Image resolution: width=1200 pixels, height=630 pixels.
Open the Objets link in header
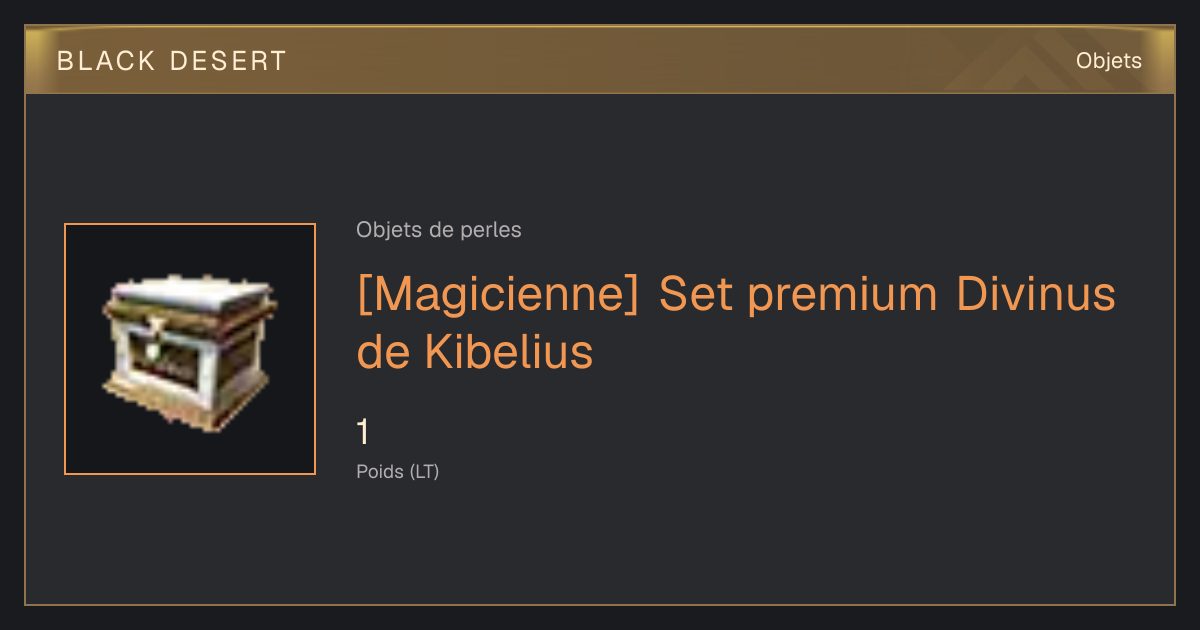click(1109, 61)
